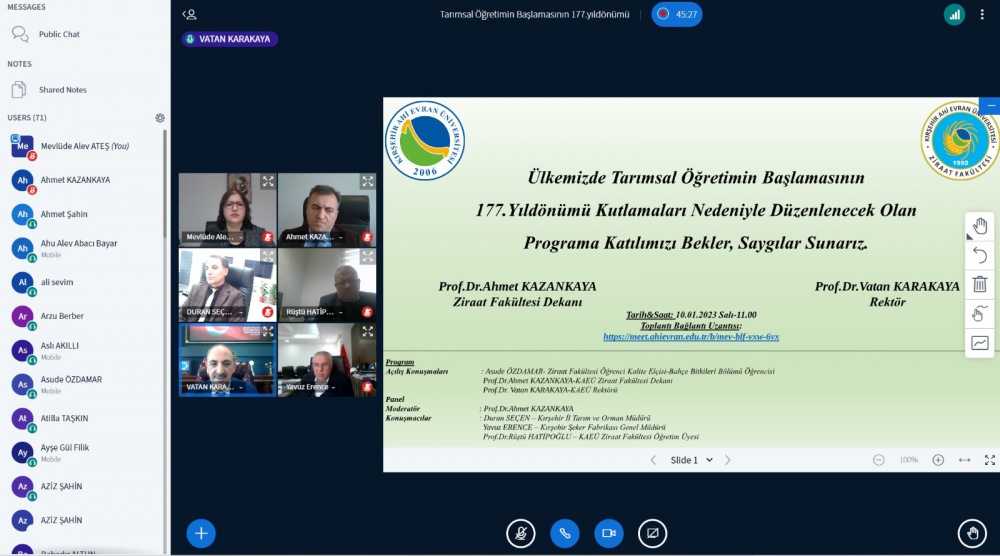
Task: Select user Asude ÖZDAMAR
Action: [84, 384]
